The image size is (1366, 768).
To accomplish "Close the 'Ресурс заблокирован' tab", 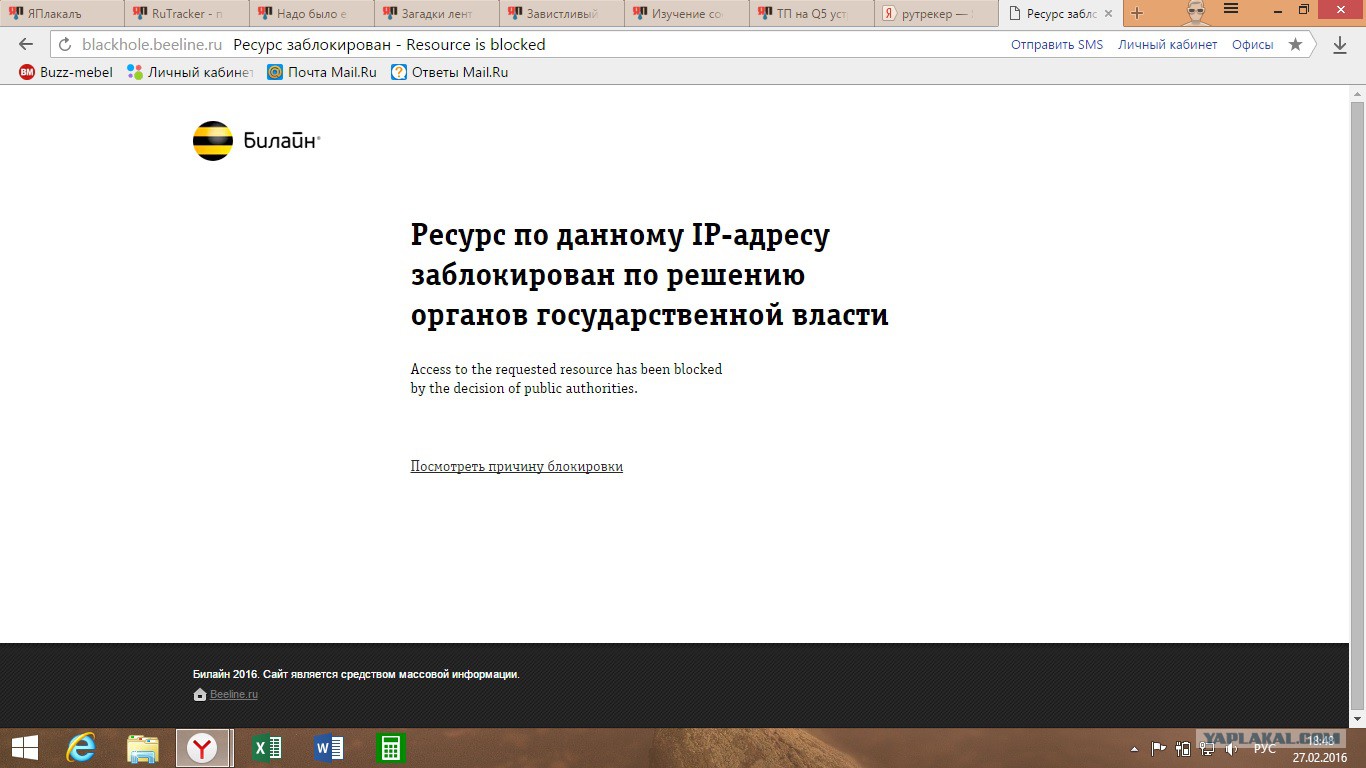I will click(x=1107, y=14).
